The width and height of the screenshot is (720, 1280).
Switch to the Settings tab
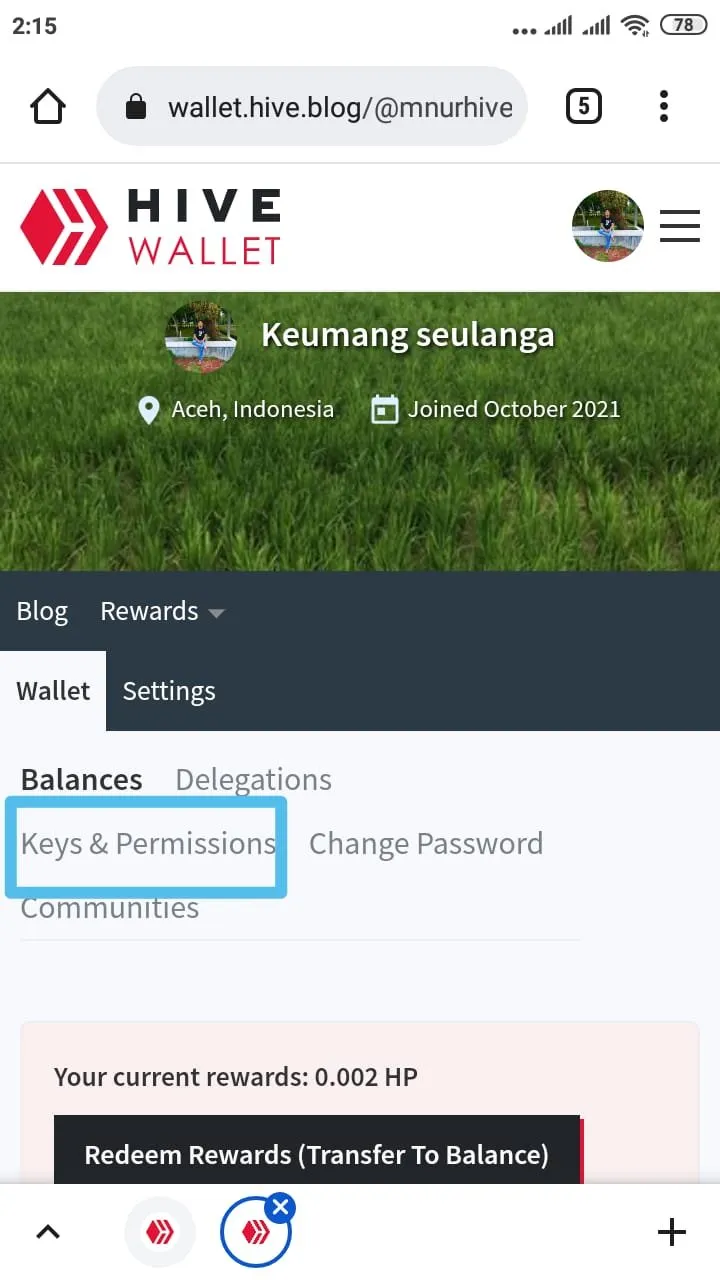point(168,690)
